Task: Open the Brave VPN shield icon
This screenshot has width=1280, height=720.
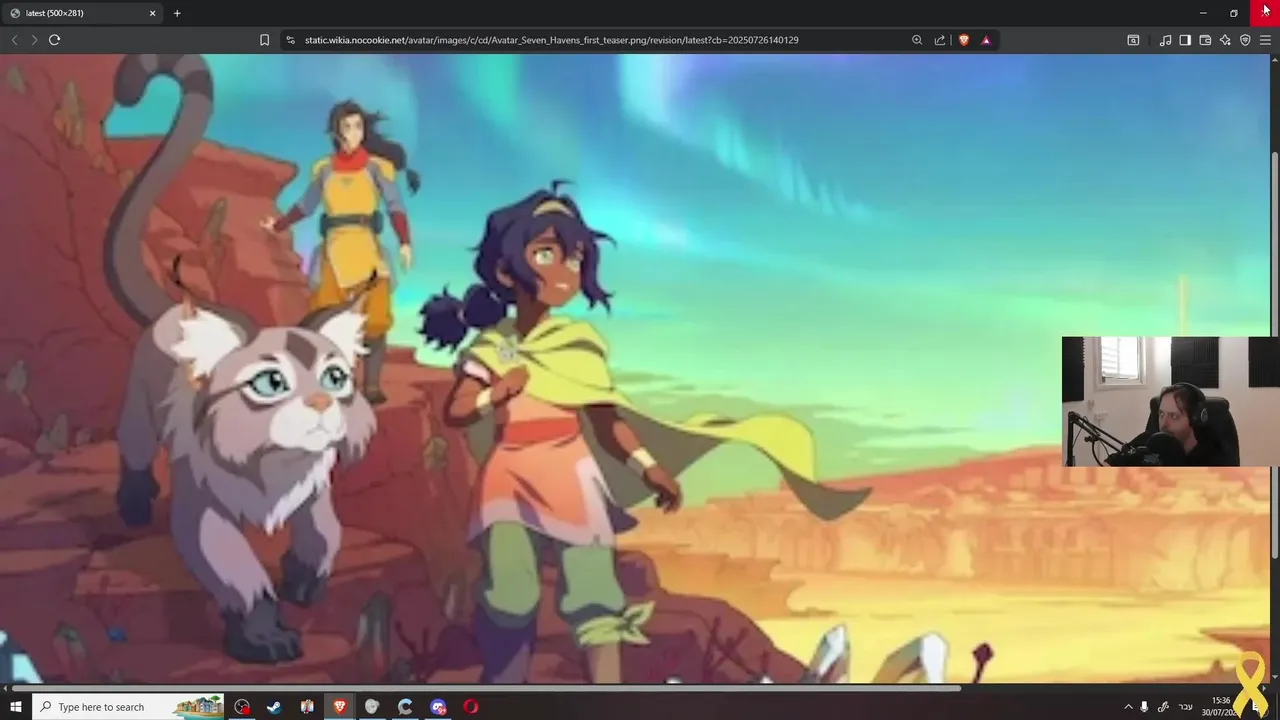Action: point(1245,40)
